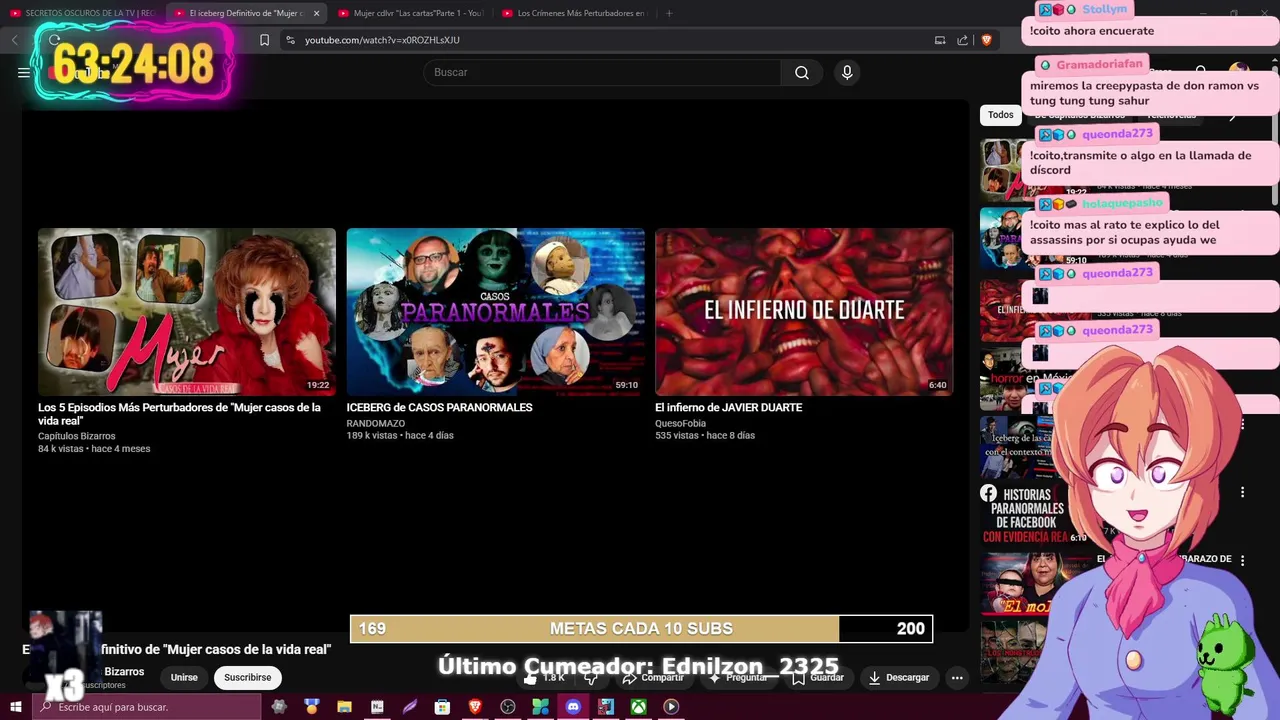1280x720 pixels.
Task: Play the Mujer casos de la vida real thumbnail
Action: tap(187, 312)
